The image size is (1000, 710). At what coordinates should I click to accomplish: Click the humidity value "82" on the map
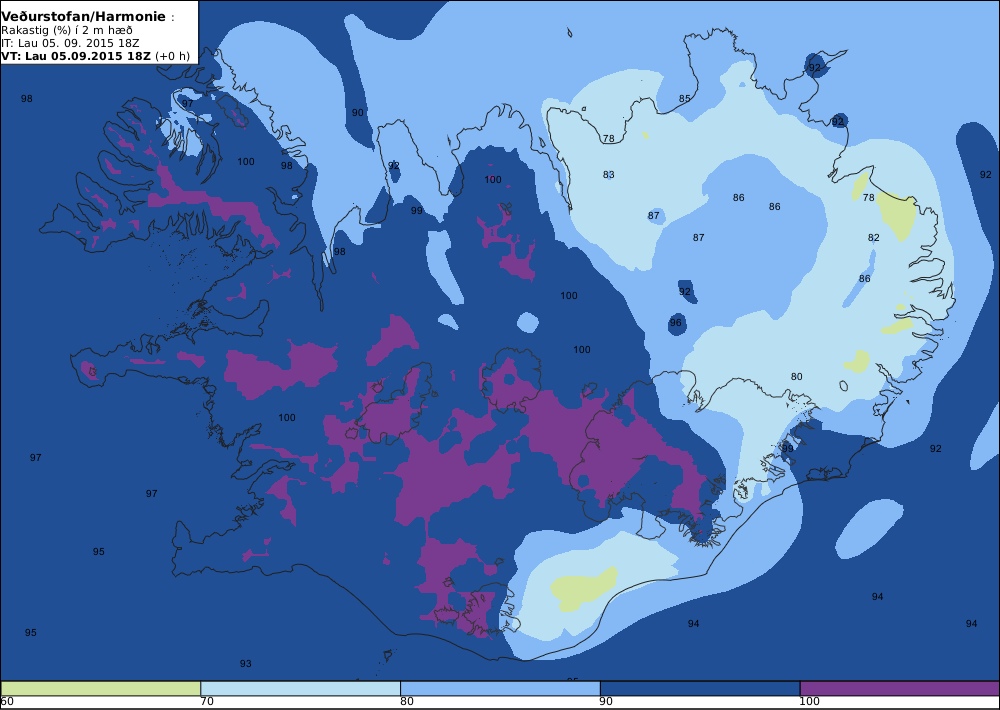click(x=874, y=238)
